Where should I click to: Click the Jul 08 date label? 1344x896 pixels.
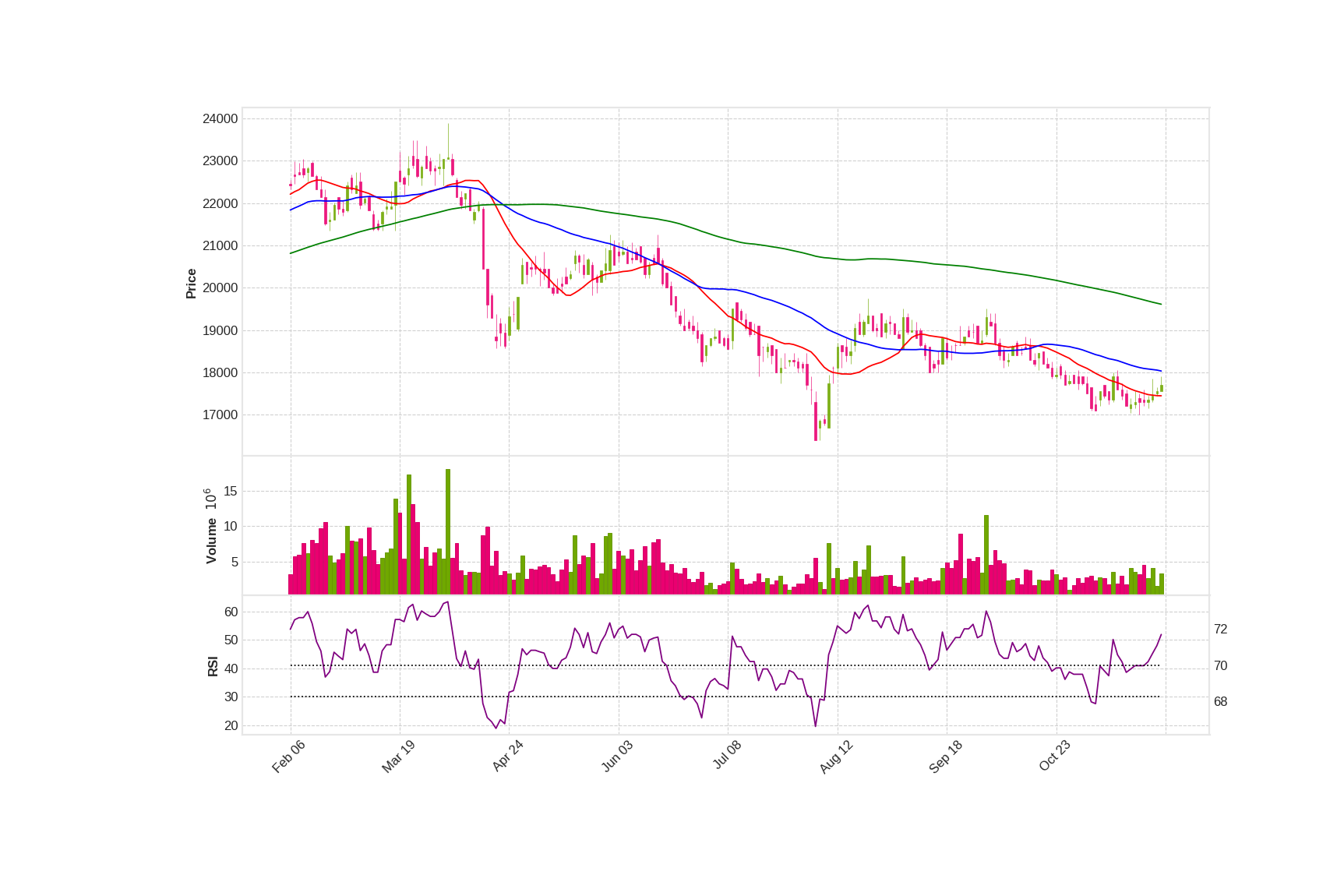tap(727, 756)
